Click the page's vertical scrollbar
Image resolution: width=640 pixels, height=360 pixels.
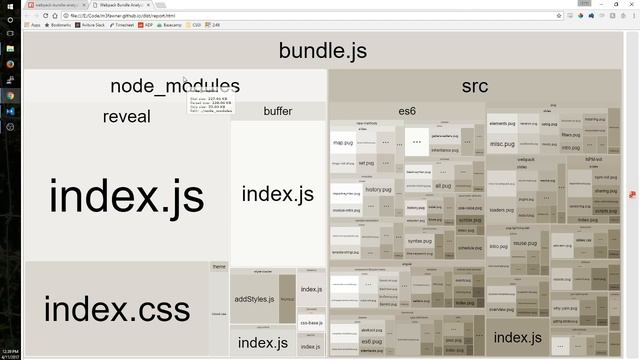632,194
